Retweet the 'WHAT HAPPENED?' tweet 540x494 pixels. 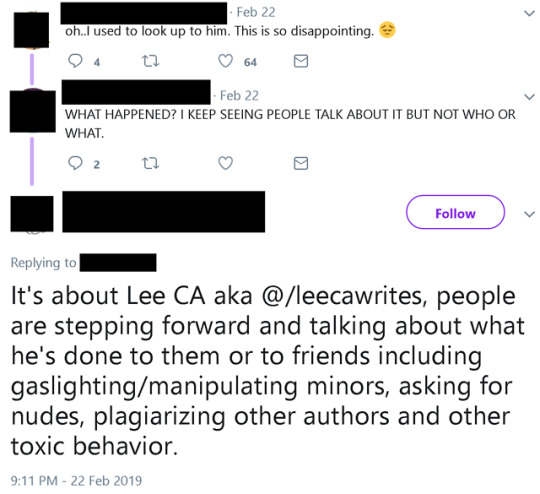pyautogui.click(x=150, y=163)
